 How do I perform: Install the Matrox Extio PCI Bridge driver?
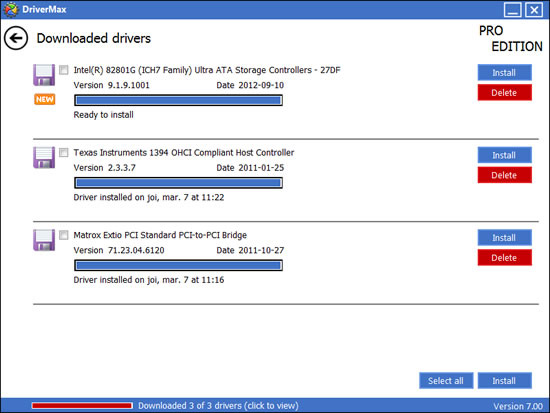pyautogui.click(x=504, y=238)
